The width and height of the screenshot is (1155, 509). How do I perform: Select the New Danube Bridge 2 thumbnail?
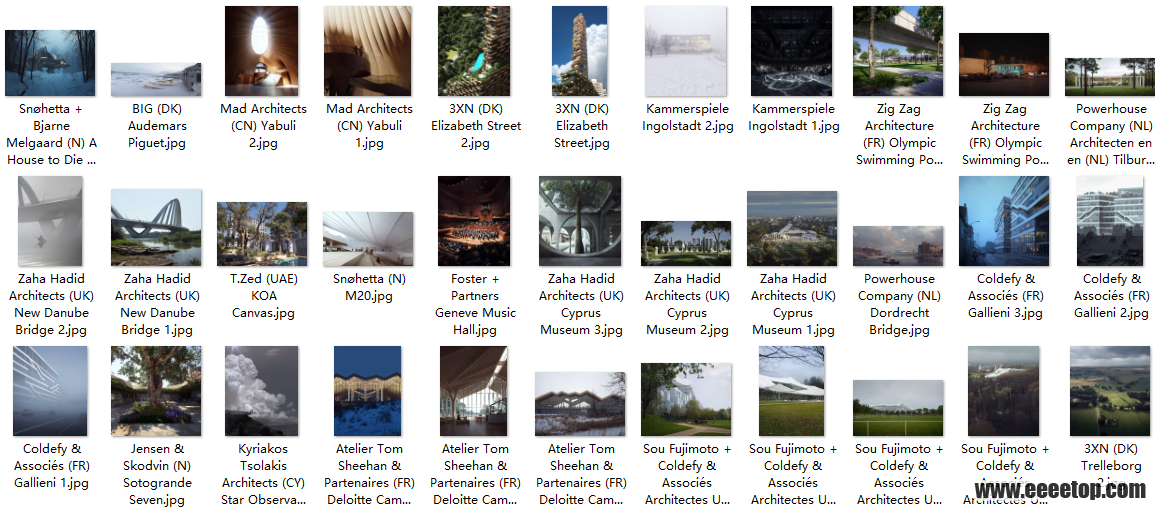50,221
